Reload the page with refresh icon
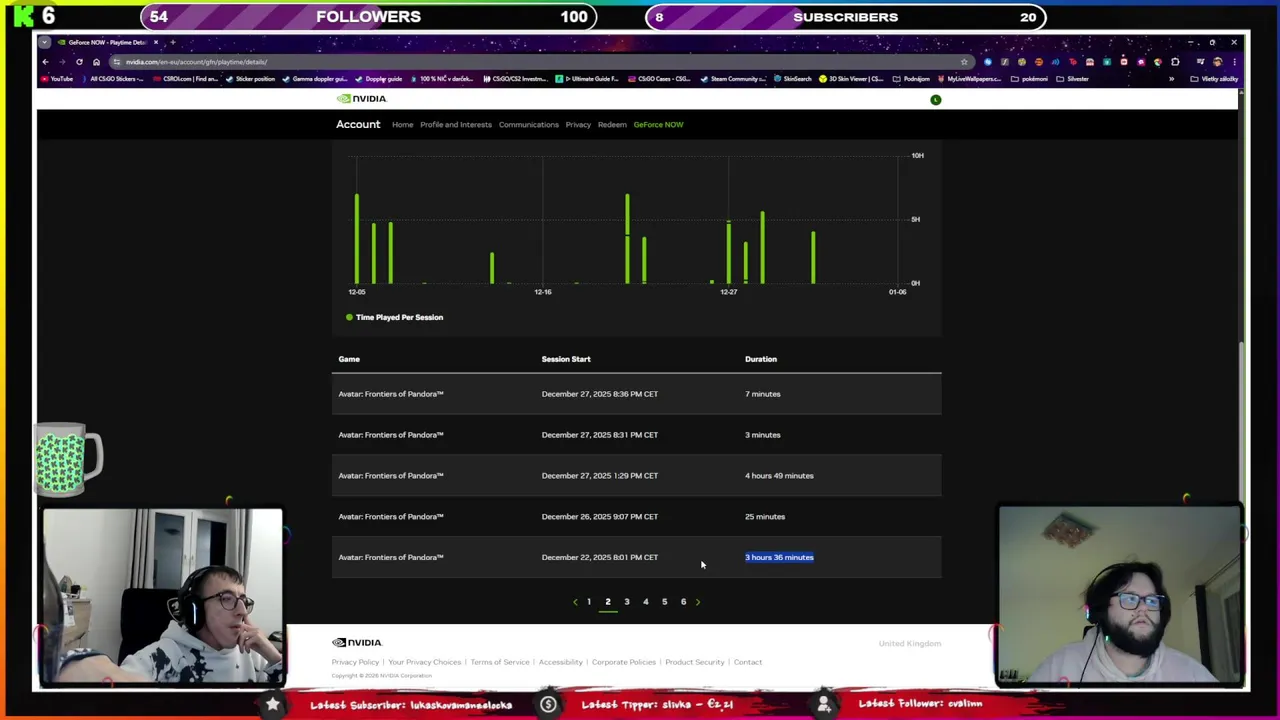The height and width of the screenshot is (720, 1280). click(x=79, y=62)
